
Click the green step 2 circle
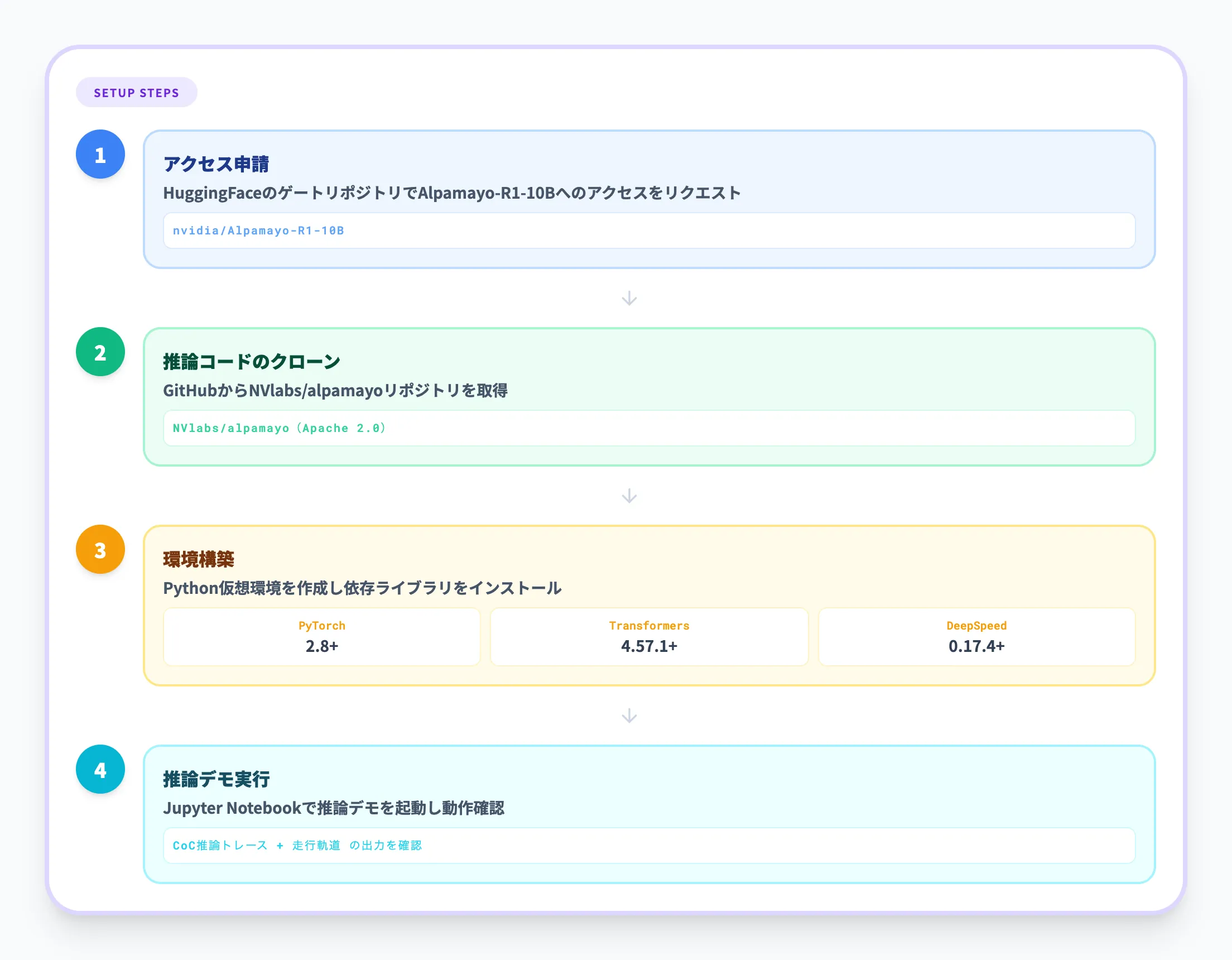[100, 352]
